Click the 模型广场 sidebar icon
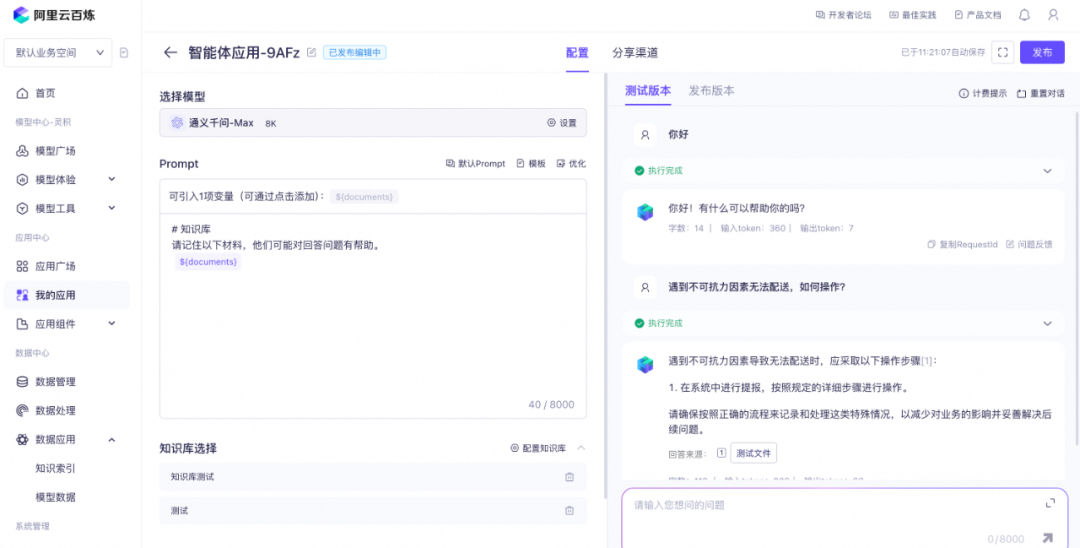 22,151
